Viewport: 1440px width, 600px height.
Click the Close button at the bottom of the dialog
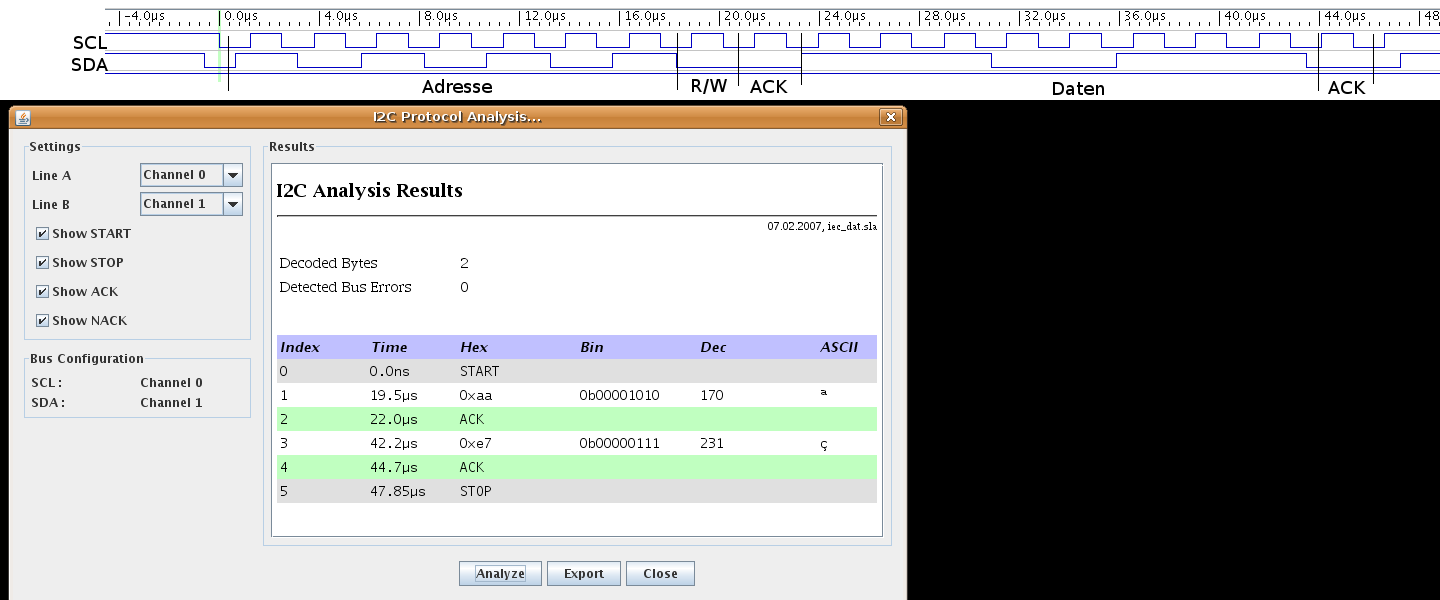pos(660,574)
